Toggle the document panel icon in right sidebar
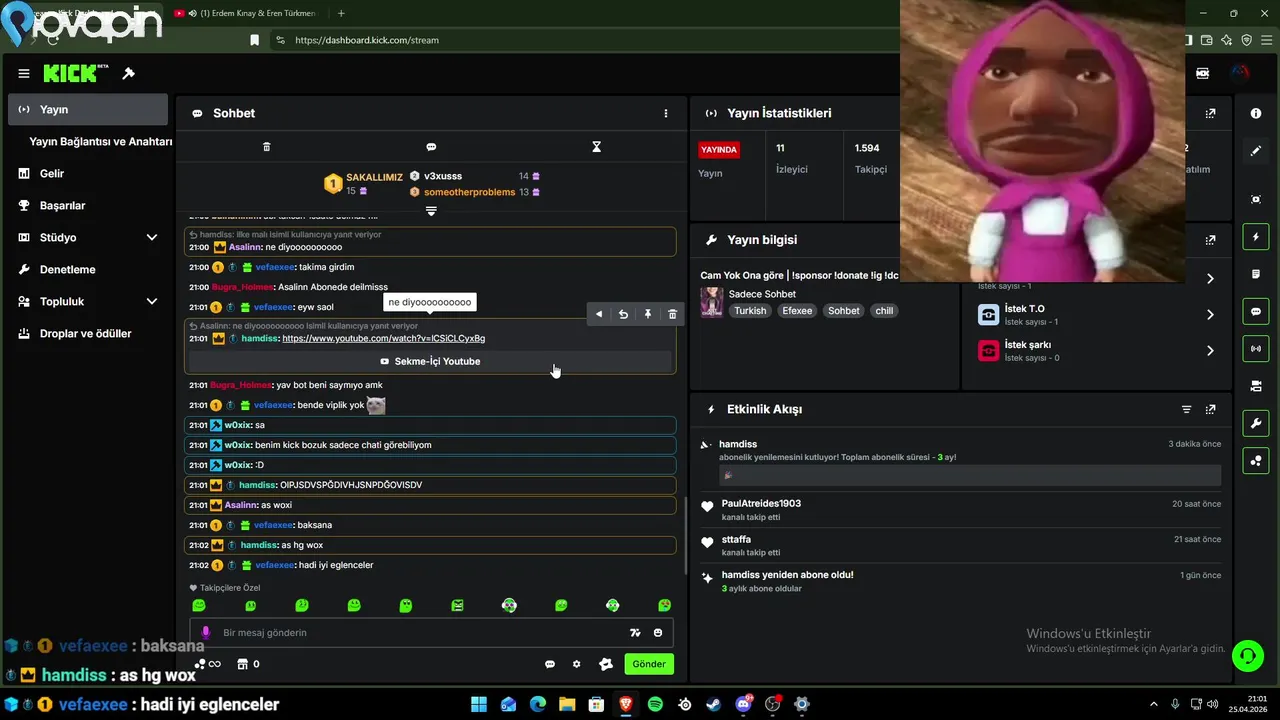The height and width of the screenshot is (720, 1280). [x=1256, y=274]
